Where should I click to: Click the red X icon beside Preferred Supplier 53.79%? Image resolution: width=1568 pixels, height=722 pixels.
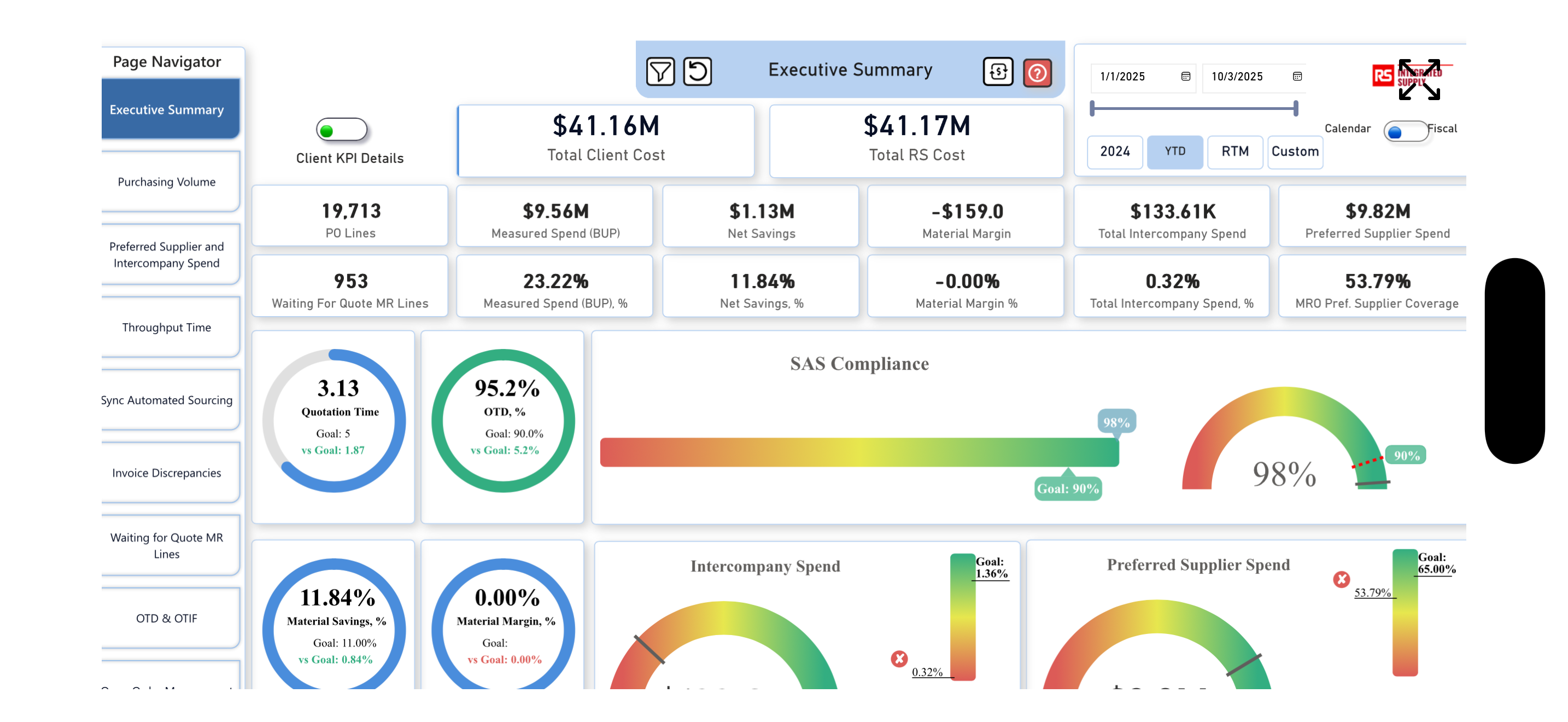1341,579
